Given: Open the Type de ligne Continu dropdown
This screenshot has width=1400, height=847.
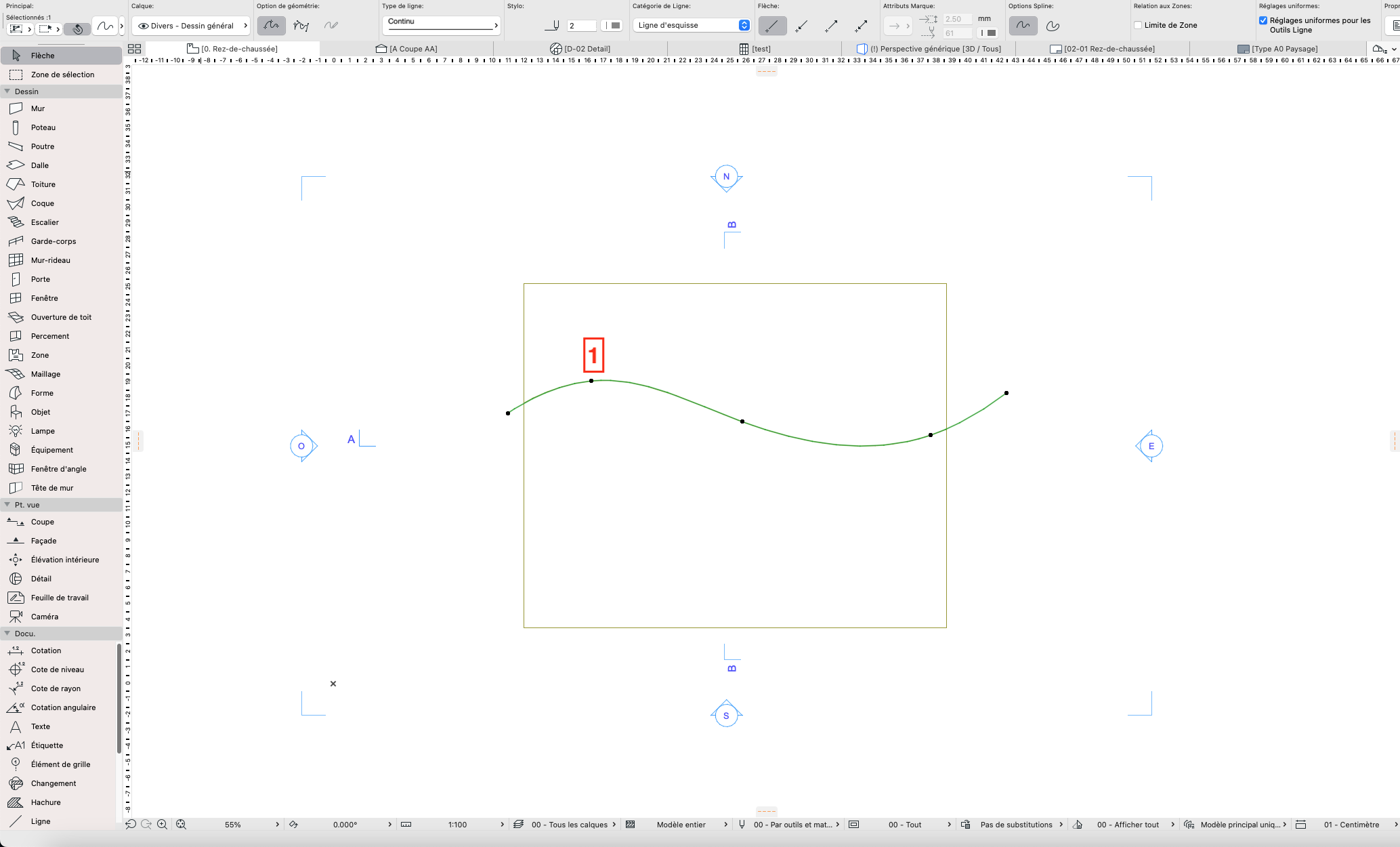Looking at the screenshot, I should (x=442, y=24).
